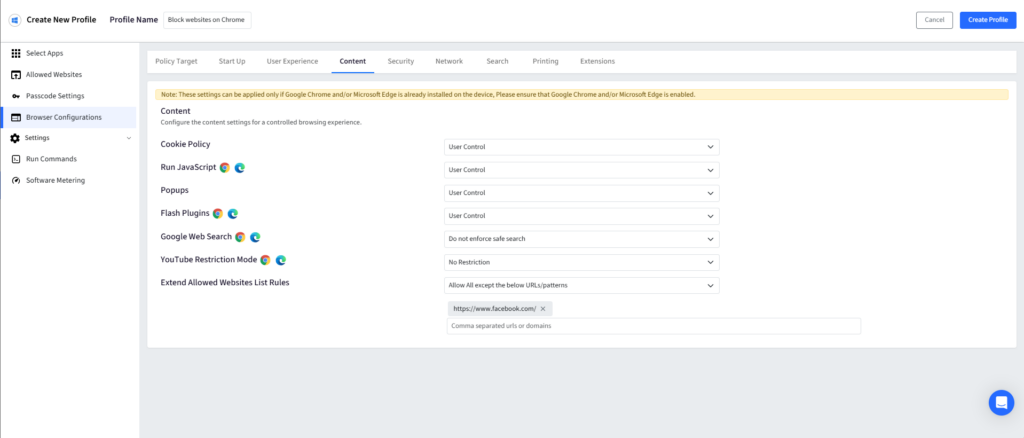Open Extend Allowed Websites List Rules dropdown
The width and height of the screenshot is (1024, 438).
click(582, 285)
